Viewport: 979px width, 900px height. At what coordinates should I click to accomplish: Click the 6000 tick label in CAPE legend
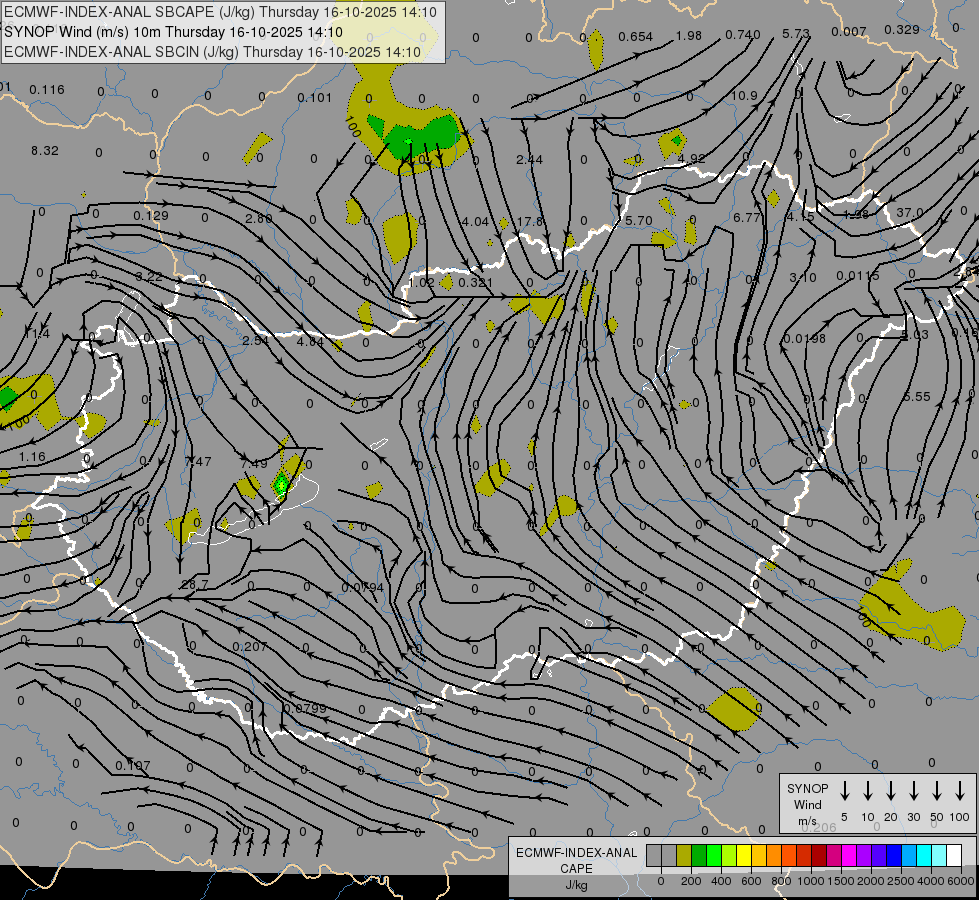961,881
